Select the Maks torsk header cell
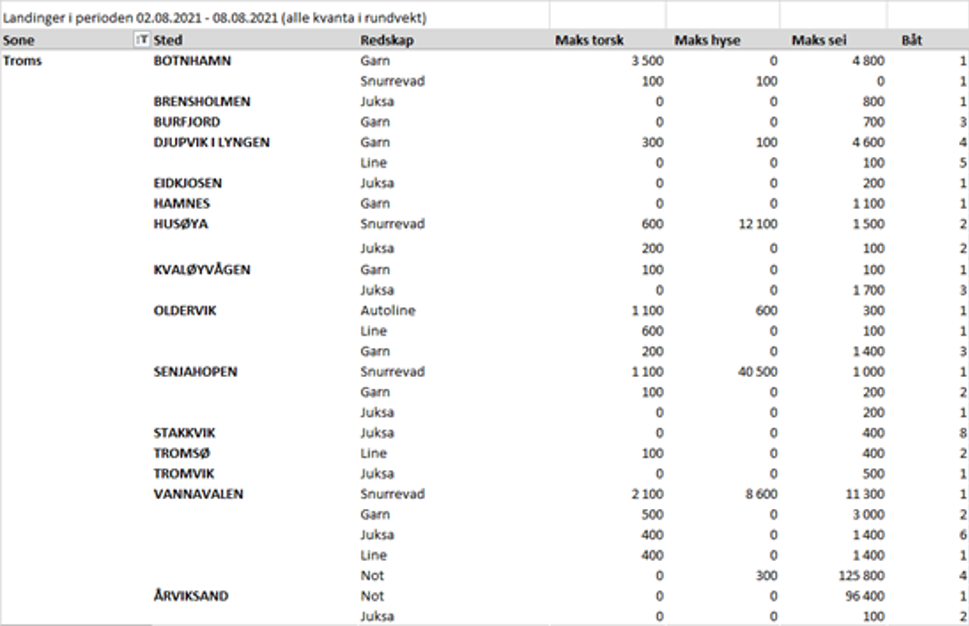 [589, 41]
